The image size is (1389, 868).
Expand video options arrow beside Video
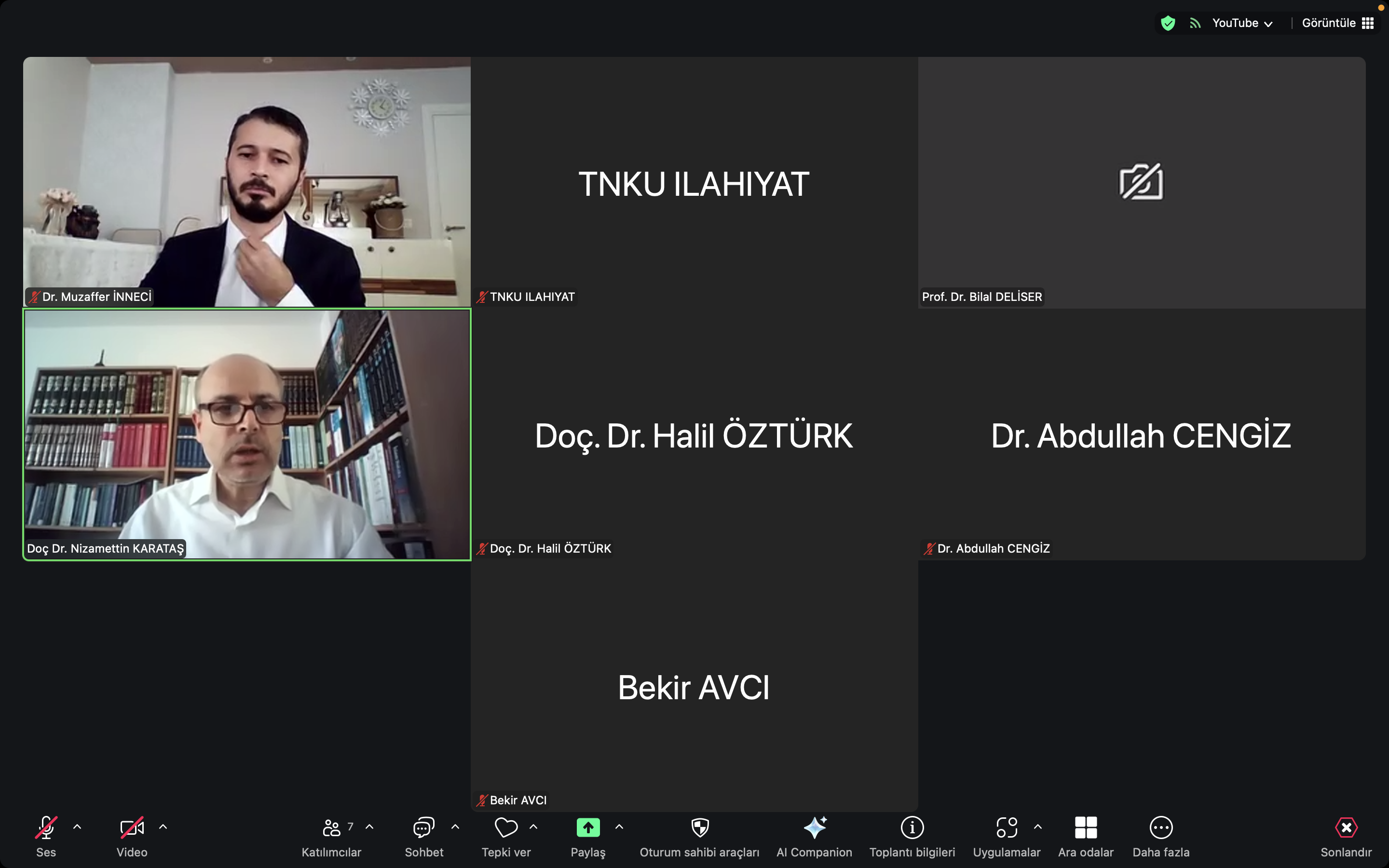coord(163,827)
